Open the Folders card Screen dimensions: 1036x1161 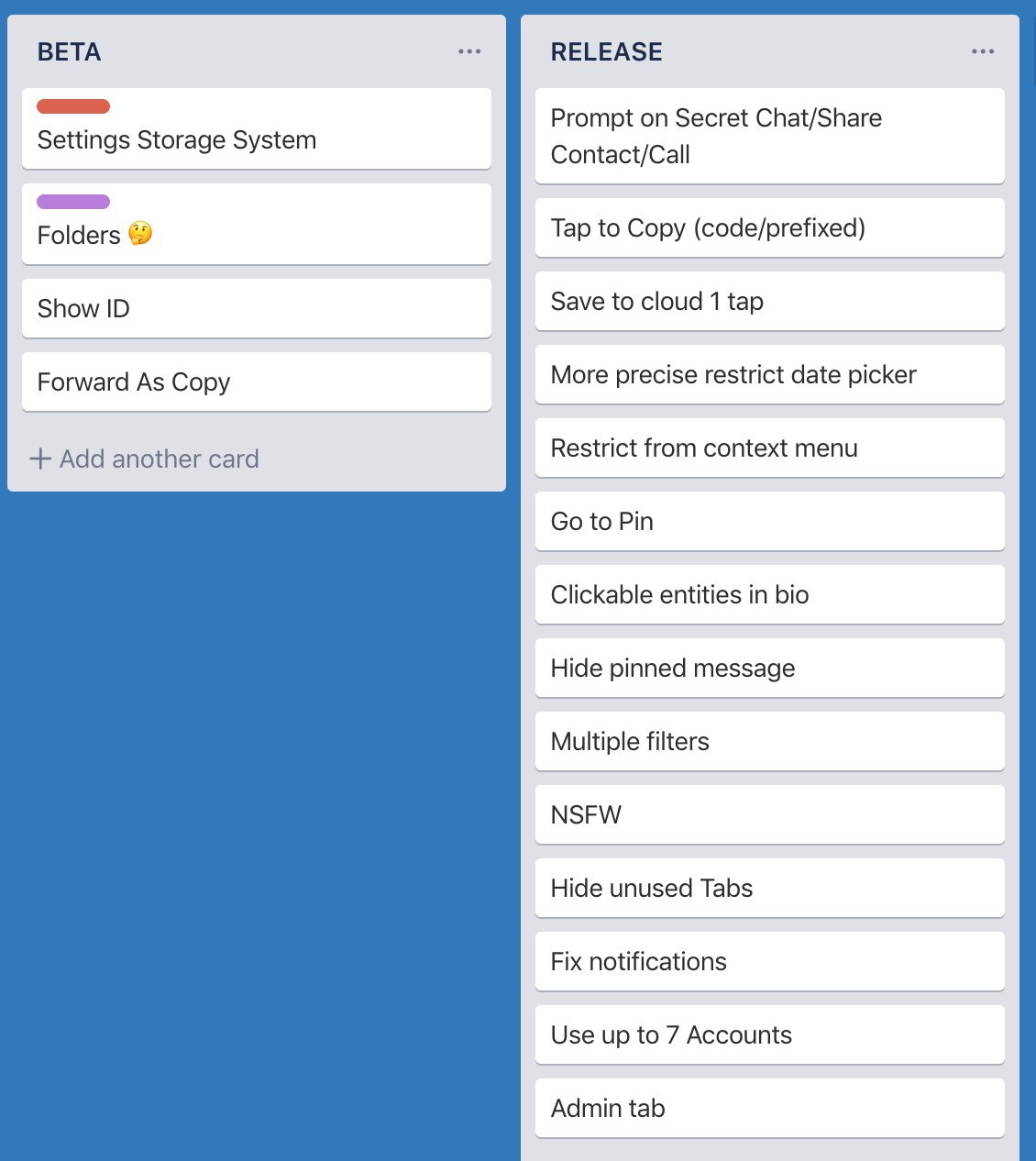257,224
